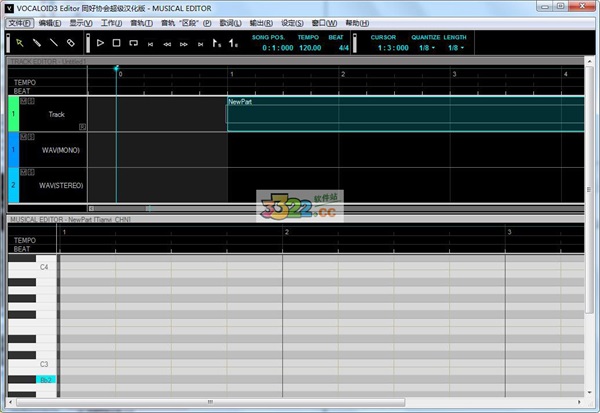Image resolution: width=600 pixels, height=413 pixels.
Task: Click the right-side vertical scrollbar thumb
Action: pyautogui.click(x=589, y=189)
